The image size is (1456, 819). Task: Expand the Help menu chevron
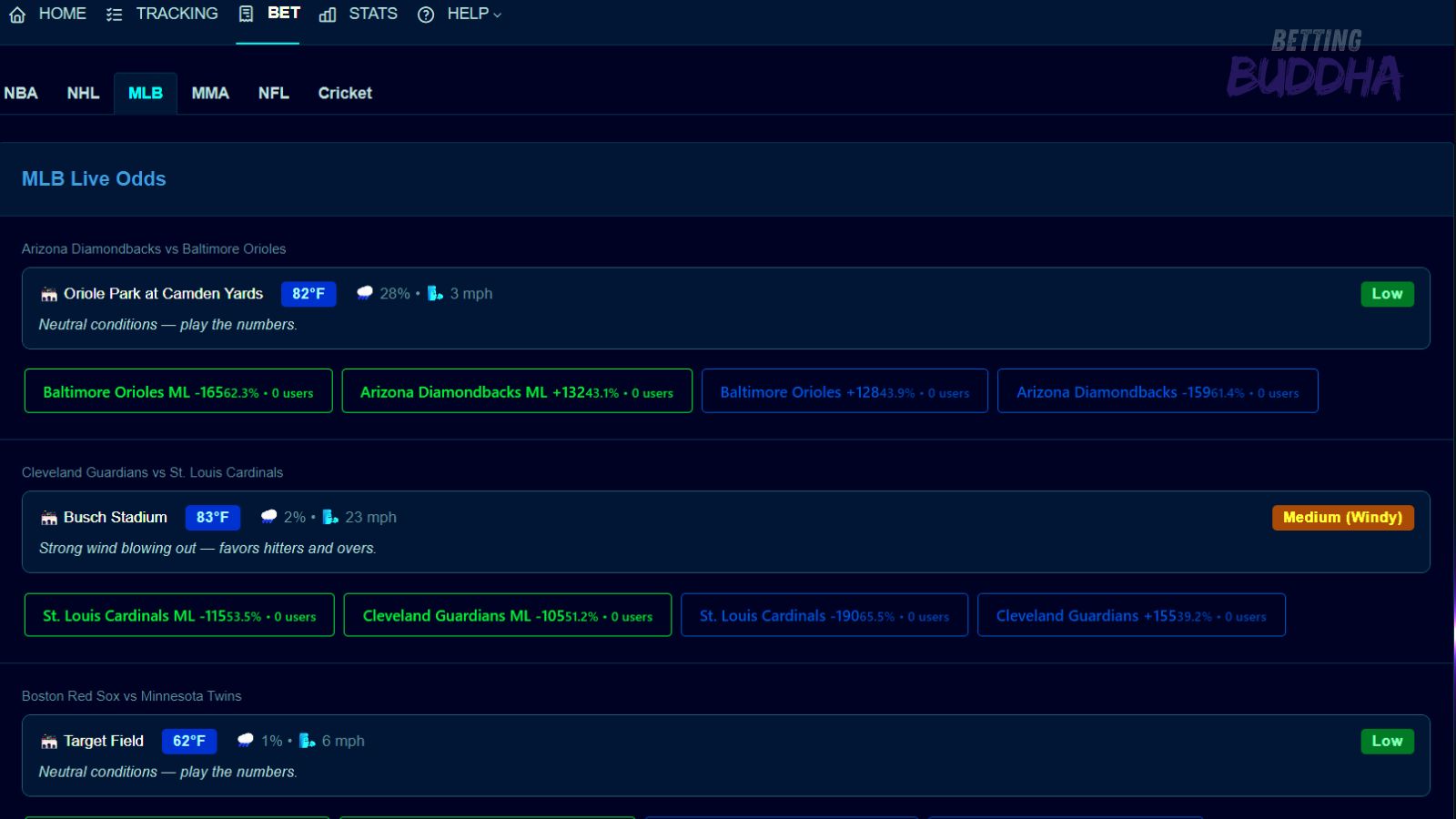point(497,15)
